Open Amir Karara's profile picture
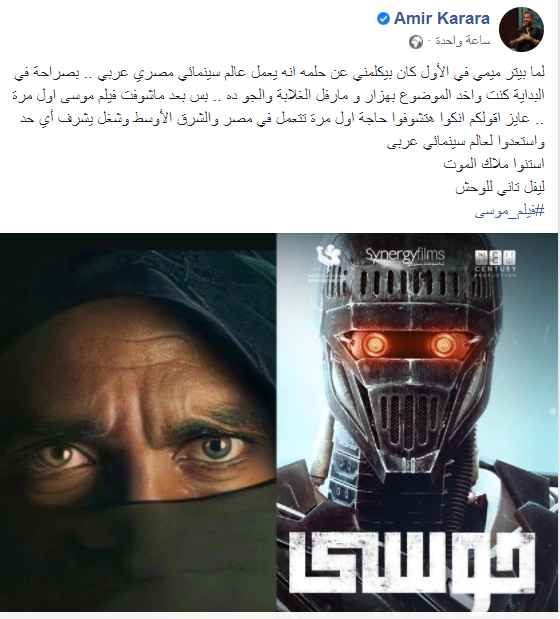560x619 pixels. pyautogui.click(x=521, y=29)
